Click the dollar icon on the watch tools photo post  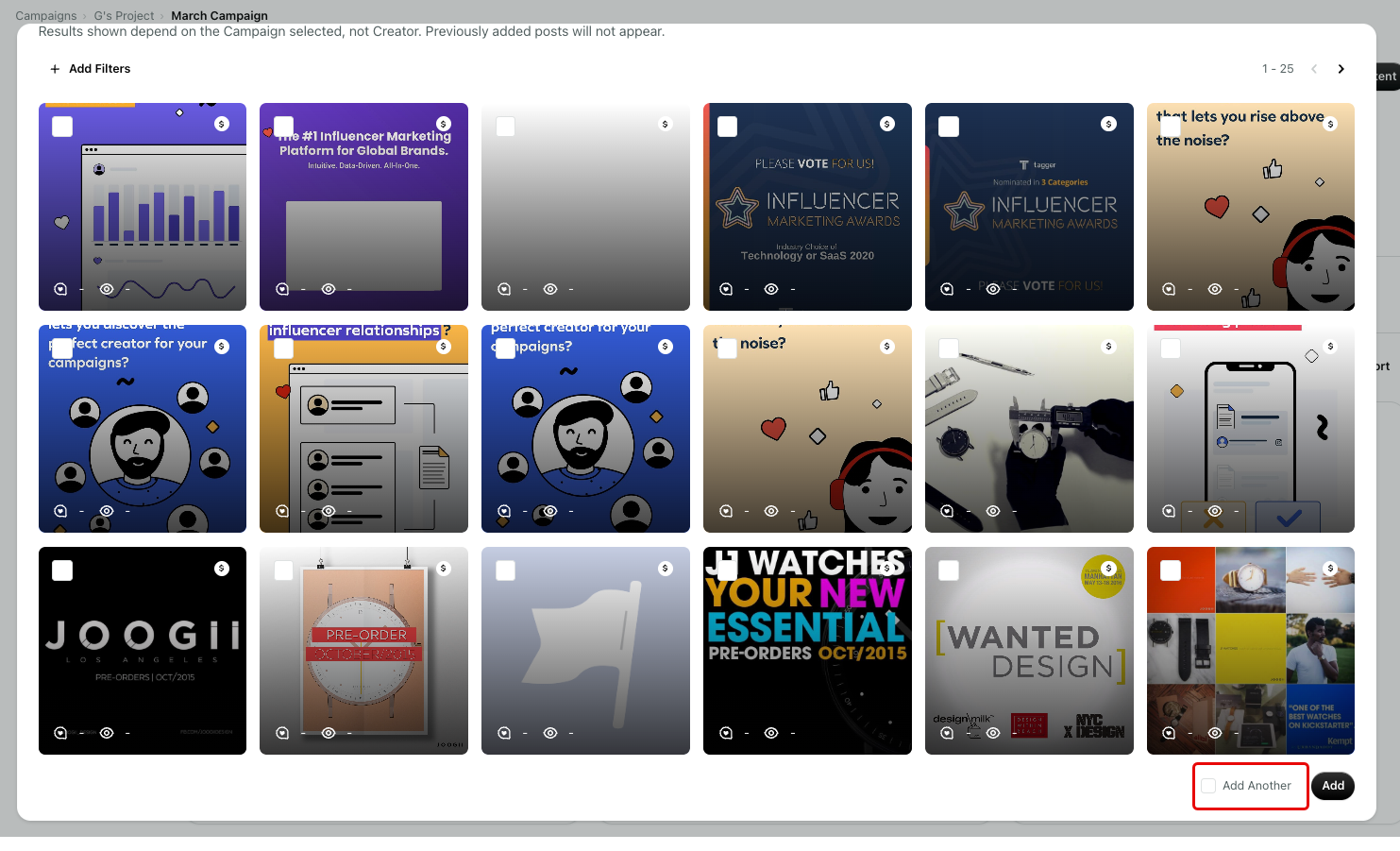click(x=1109, y=347)
